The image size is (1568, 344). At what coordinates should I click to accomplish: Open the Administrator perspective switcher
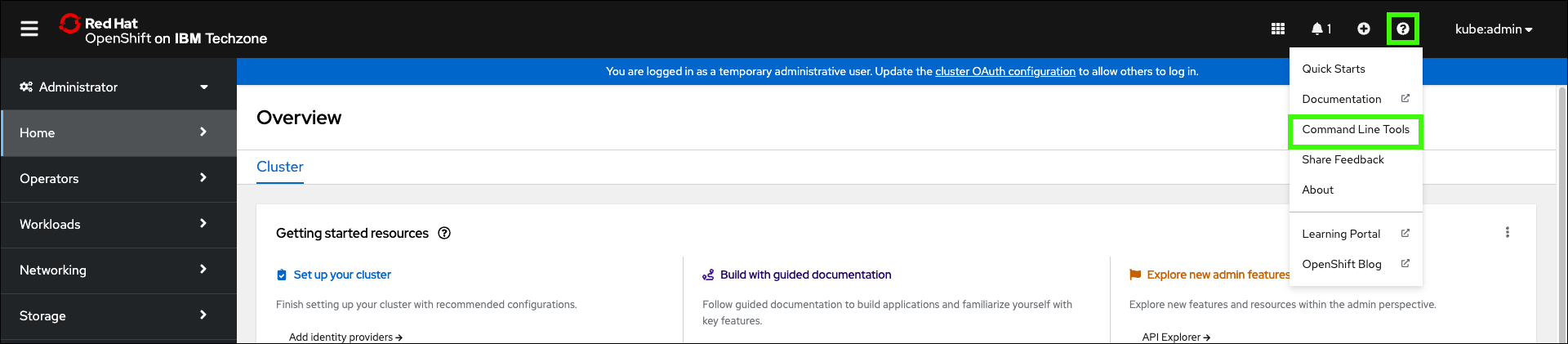[x=114, y=87]
